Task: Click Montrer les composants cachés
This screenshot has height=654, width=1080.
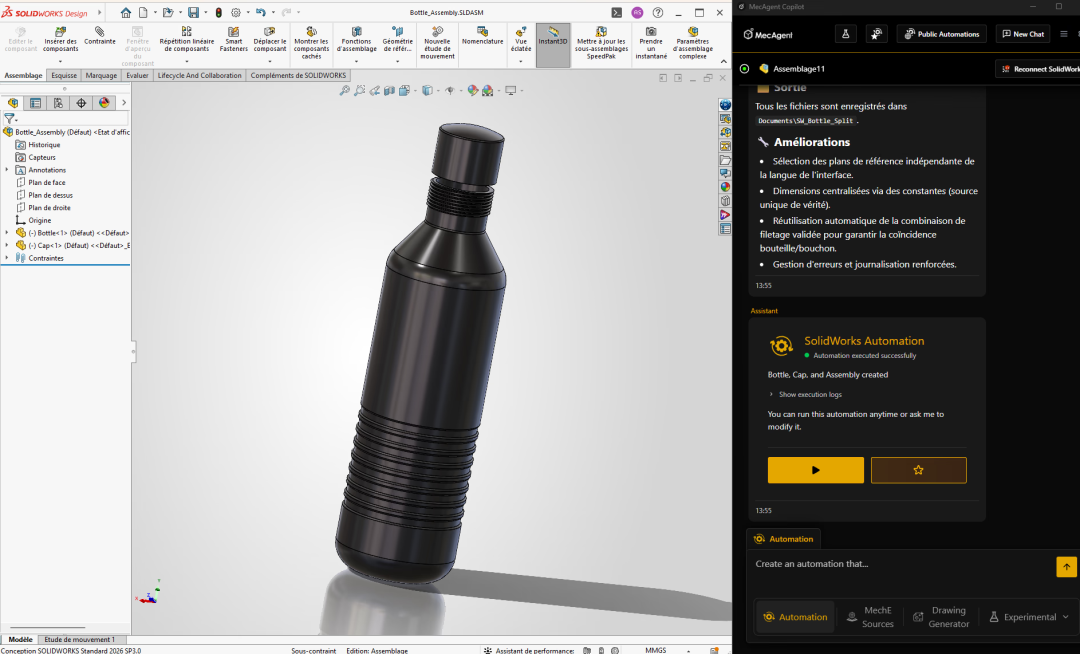Action: click(x=311, y=43)
